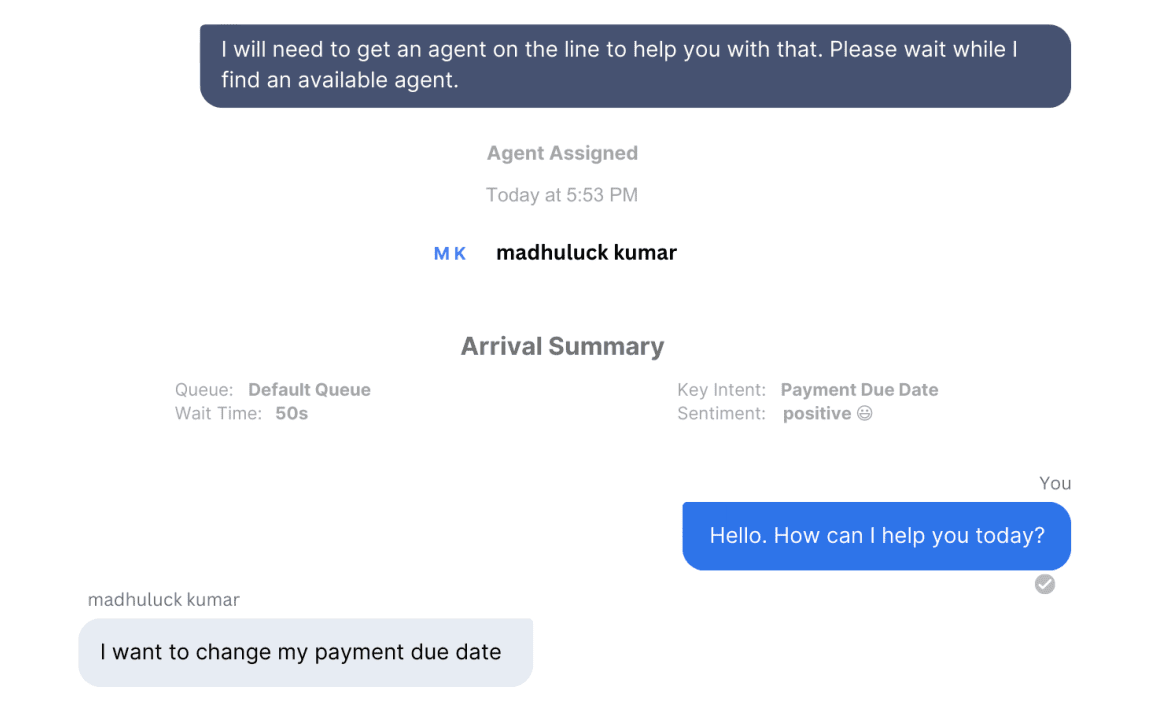Click the sender name above the customer message
This screenshot has width=1170, height=727.
click(164, 600)
